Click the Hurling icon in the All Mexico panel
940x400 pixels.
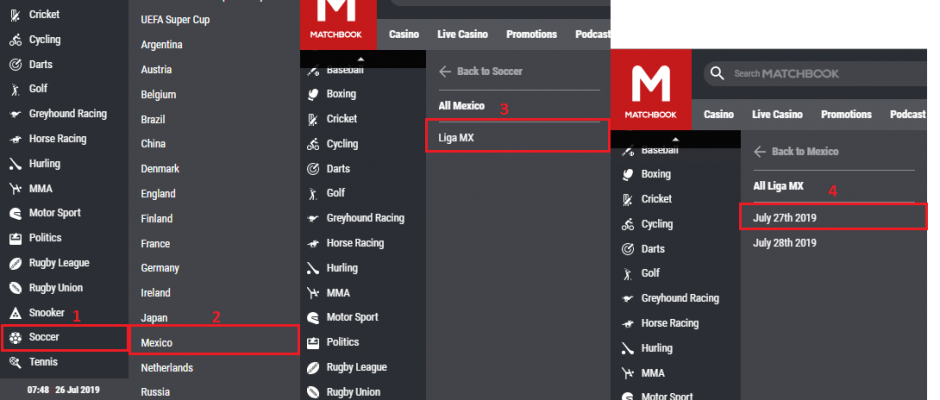pos(313,268)
